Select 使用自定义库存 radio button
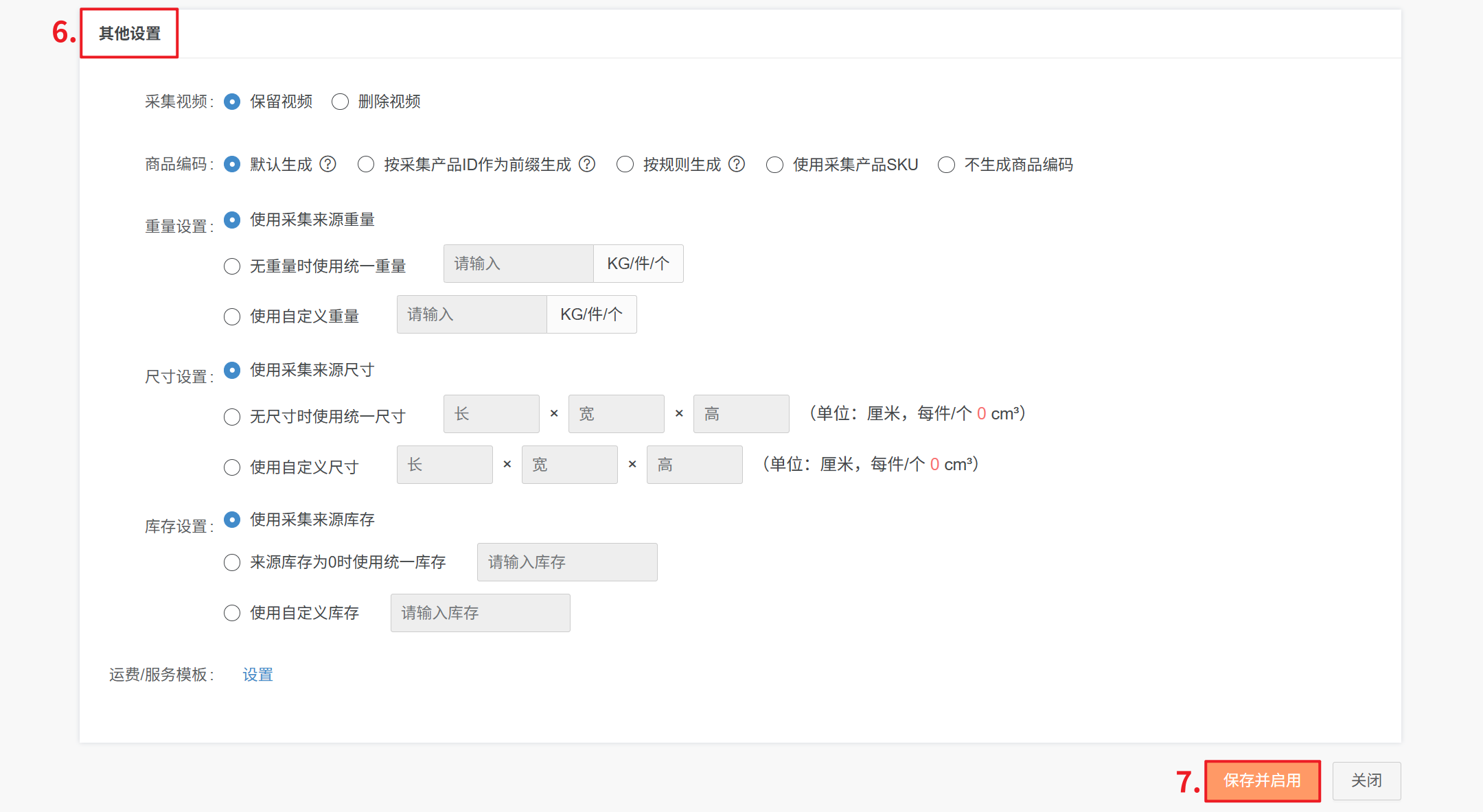The image size is (1483, 812). (232, 613)
